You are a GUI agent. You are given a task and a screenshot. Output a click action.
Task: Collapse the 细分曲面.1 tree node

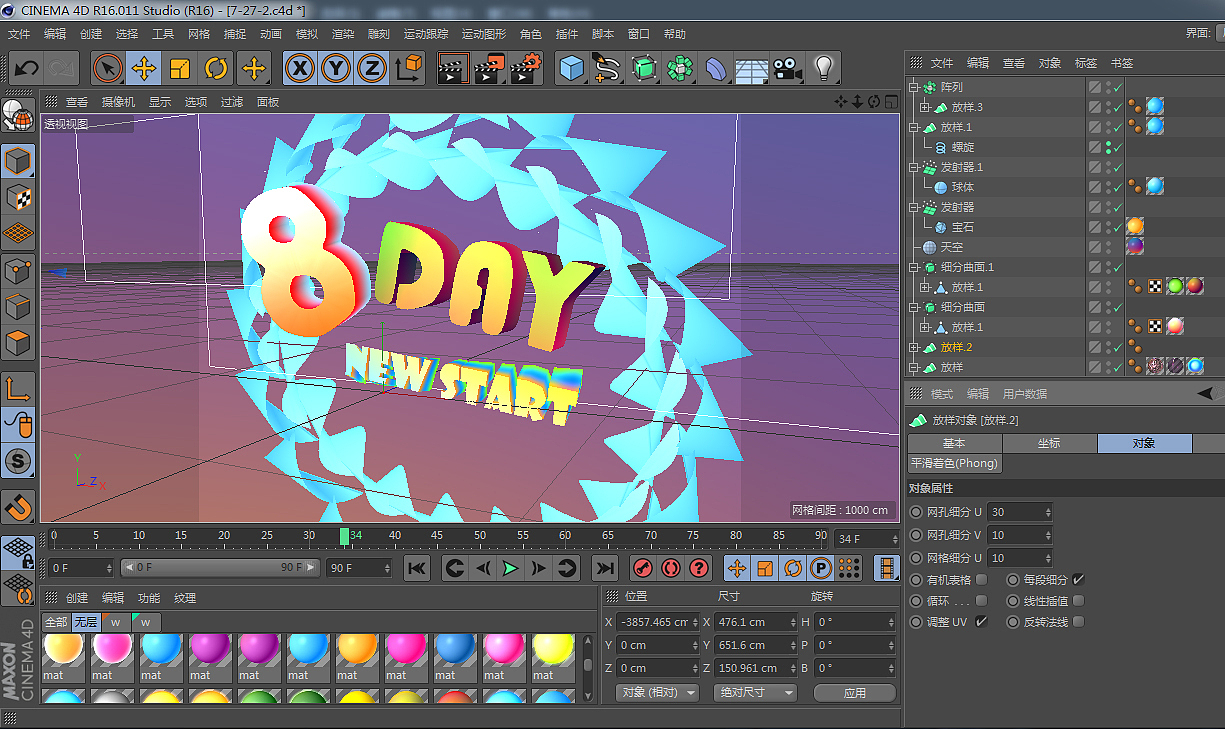(x=914, y=267)
